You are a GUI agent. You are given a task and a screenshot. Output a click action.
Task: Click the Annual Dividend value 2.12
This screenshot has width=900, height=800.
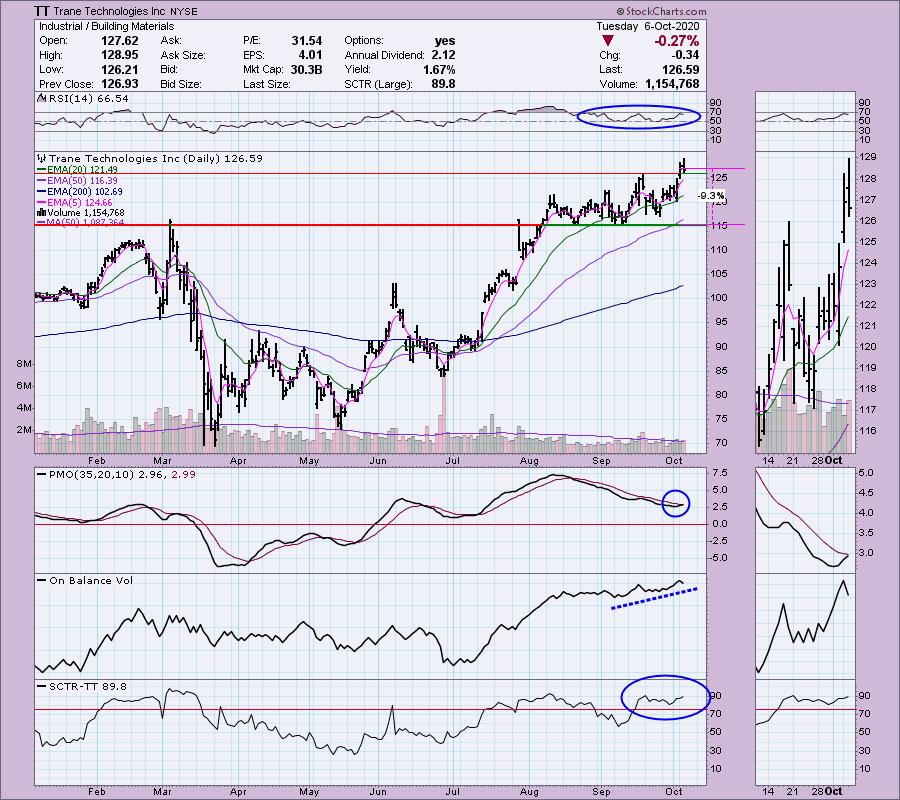[443, 55]
